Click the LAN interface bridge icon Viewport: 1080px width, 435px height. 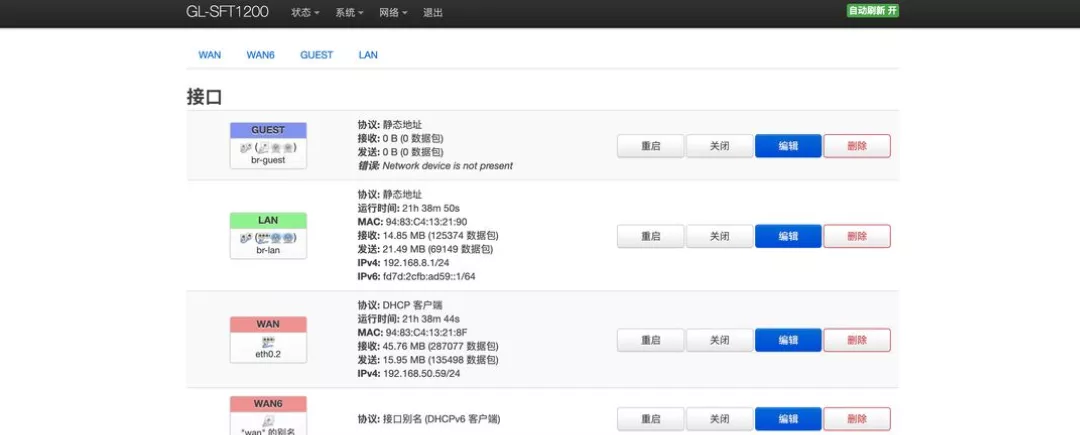coord(245,237)
